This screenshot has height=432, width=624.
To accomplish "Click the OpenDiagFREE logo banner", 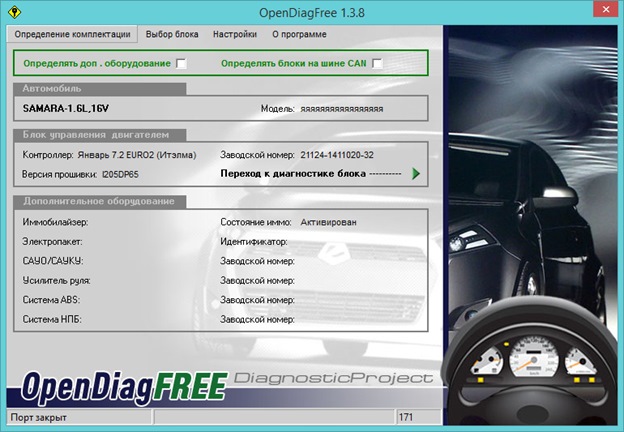I will [125, 387].
